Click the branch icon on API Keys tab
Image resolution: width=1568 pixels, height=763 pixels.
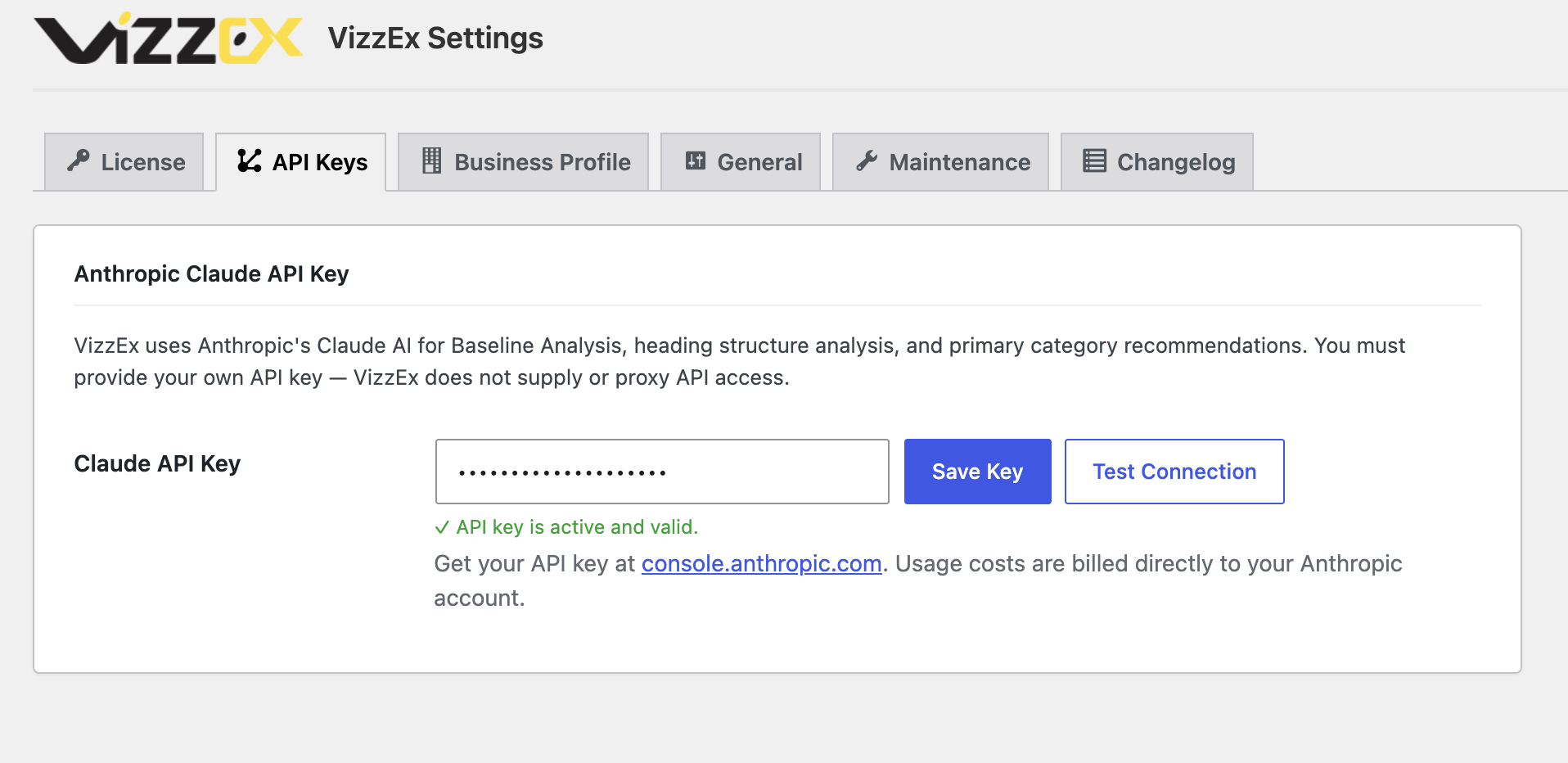[250, 160]
